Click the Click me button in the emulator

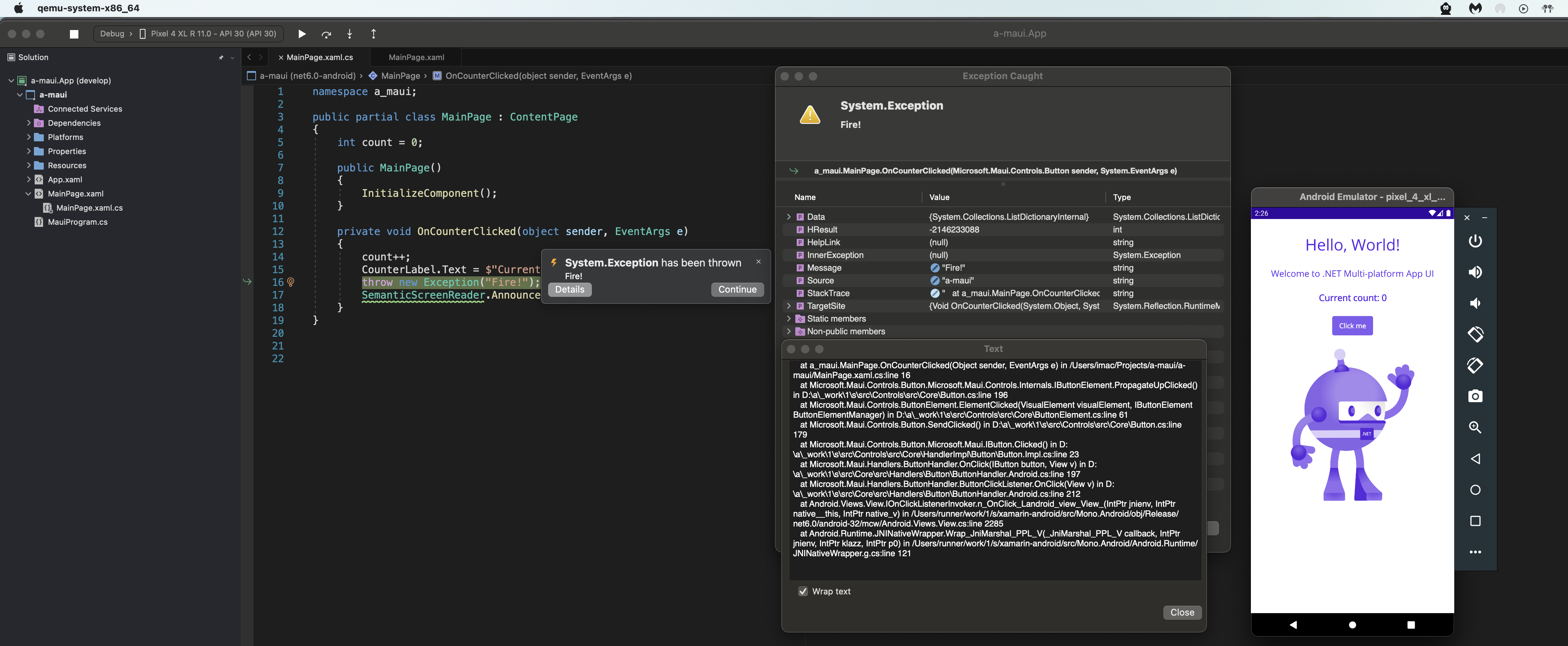pos(1352,325)
